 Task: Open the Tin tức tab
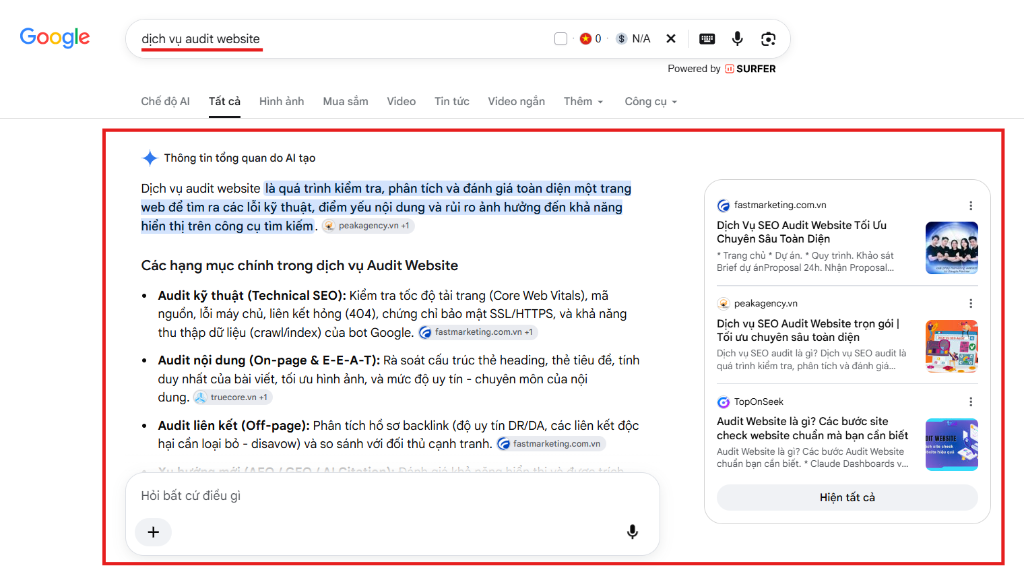[x=452, y=101]
